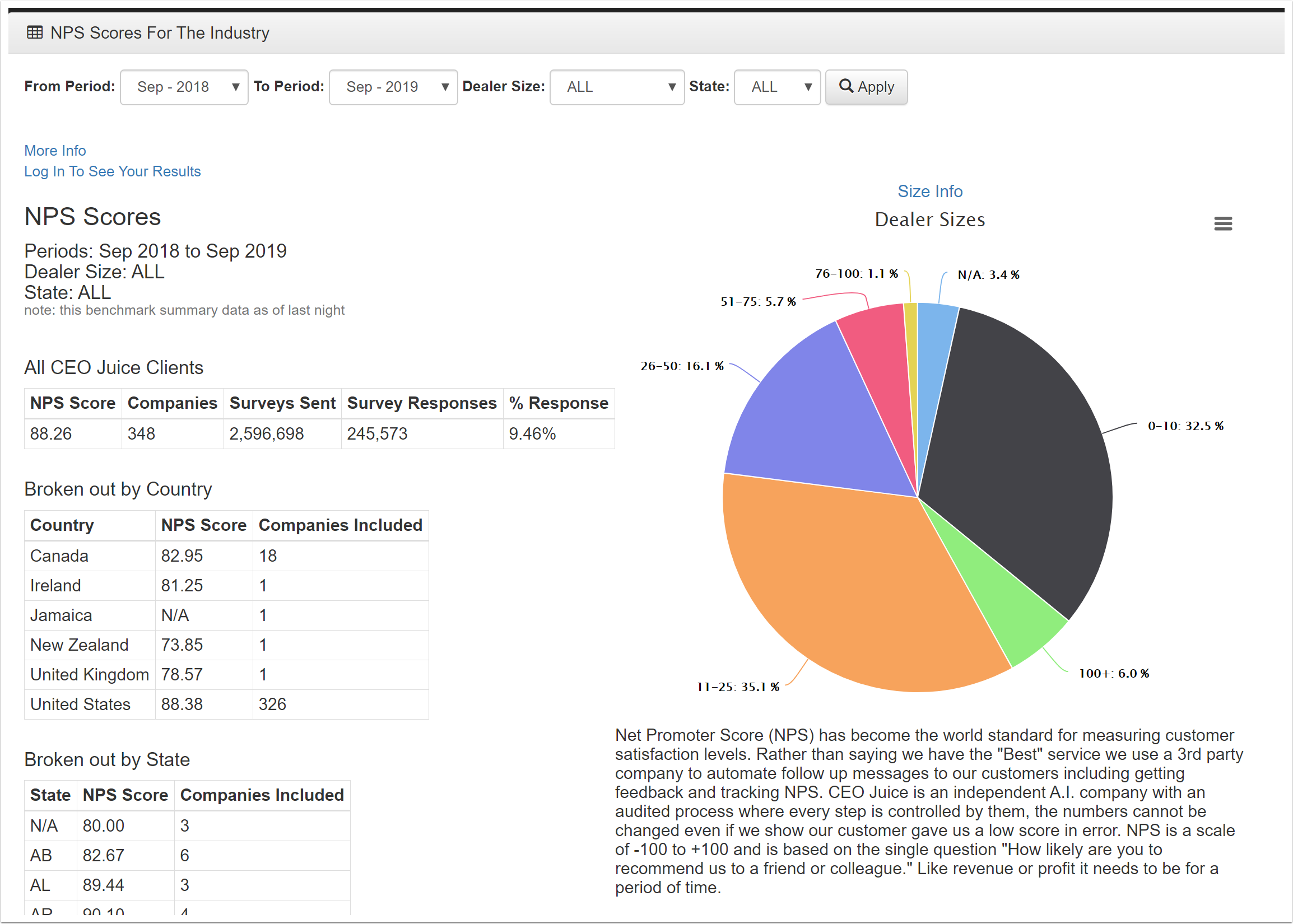1293x924 pixels.
Task: Click the table grid icon beside the title
Action: [35, 32]
